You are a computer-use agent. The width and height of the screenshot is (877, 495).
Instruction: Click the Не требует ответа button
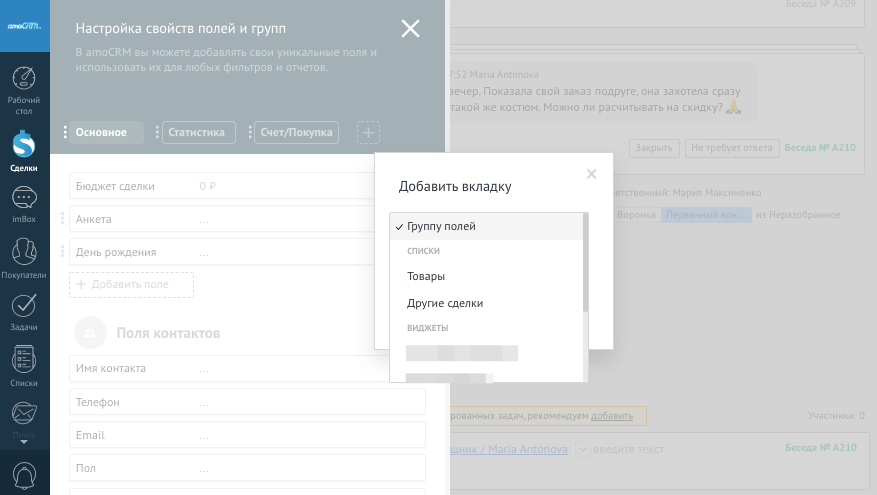732,148
